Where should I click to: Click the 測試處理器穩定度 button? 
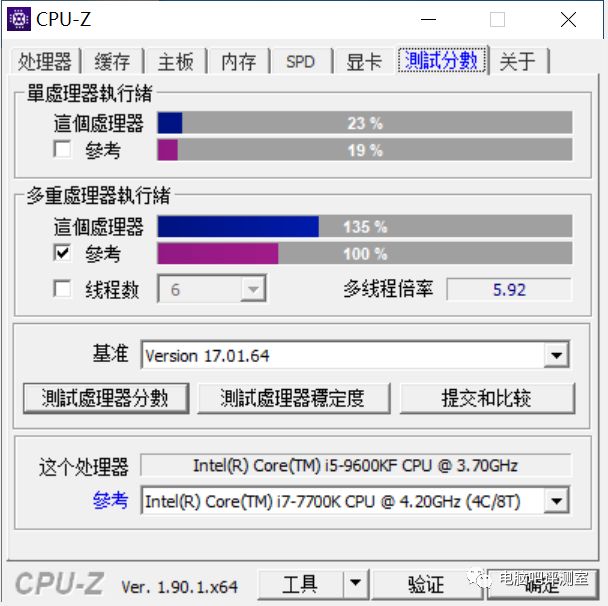click(x=293, y=398)
